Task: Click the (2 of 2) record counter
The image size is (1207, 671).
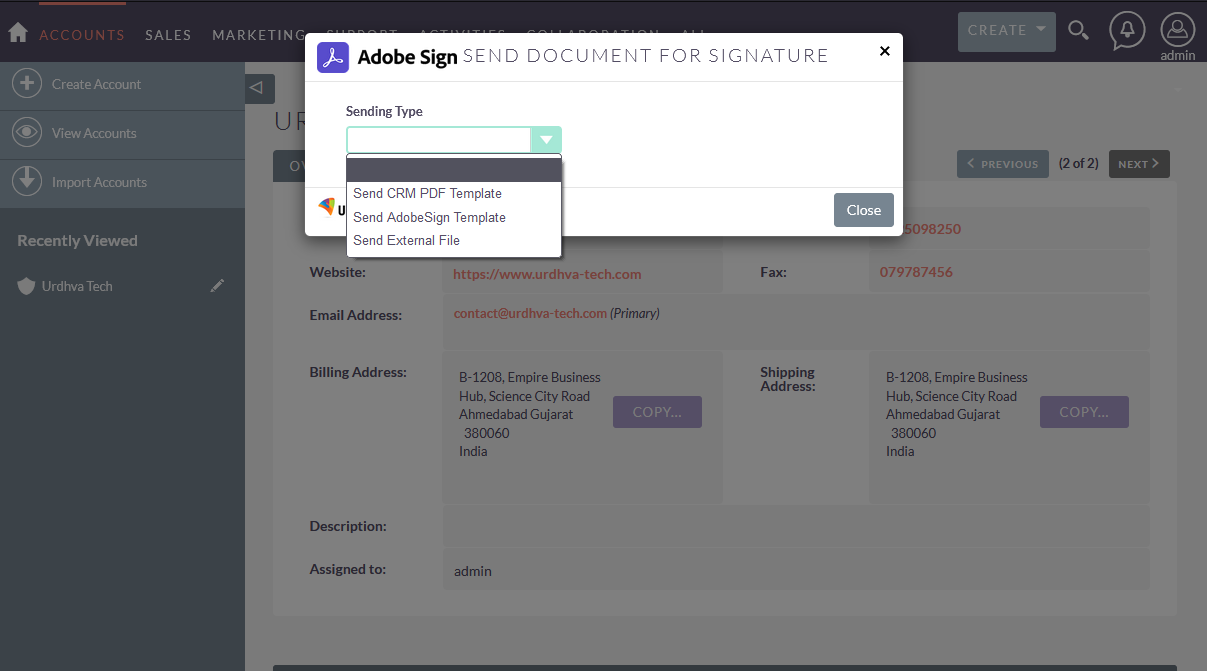Action: click(1079, 163)
